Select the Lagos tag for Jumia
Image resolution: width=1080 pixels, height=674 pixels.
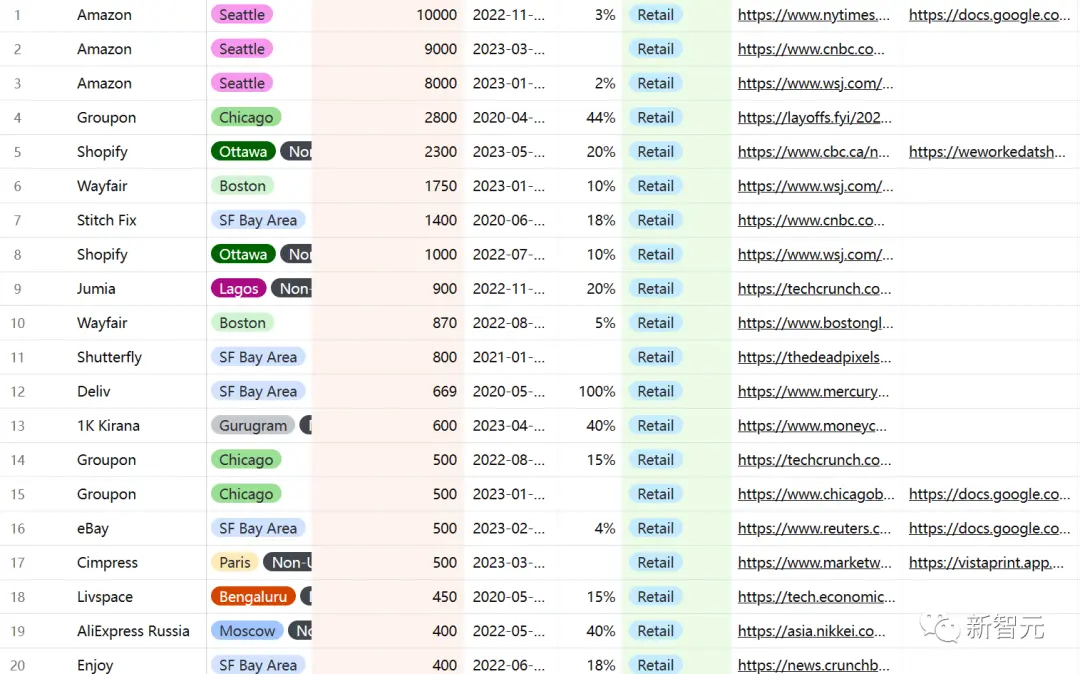tap(238, 288)
